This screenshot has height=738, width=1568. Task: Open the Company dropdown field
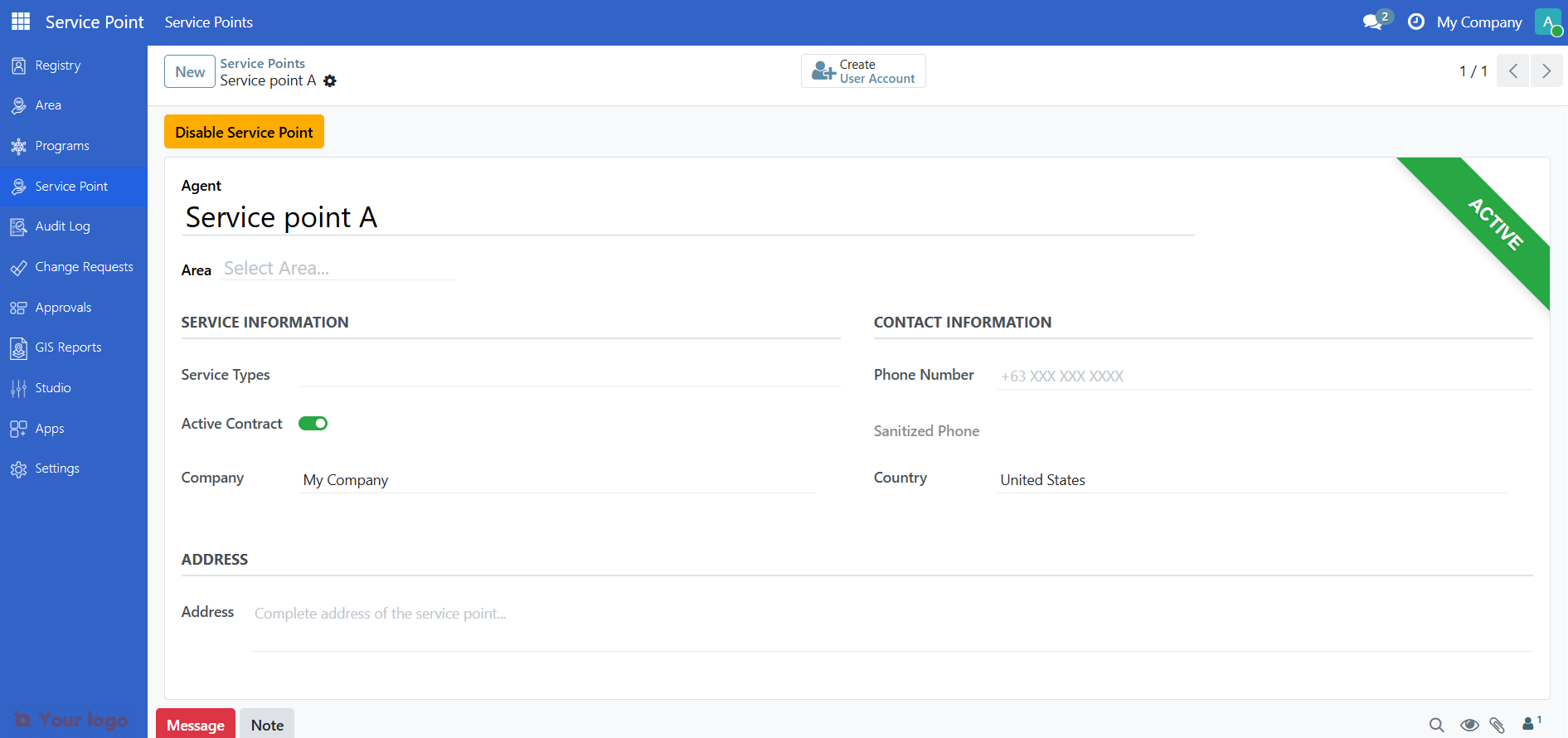point(557,480)
